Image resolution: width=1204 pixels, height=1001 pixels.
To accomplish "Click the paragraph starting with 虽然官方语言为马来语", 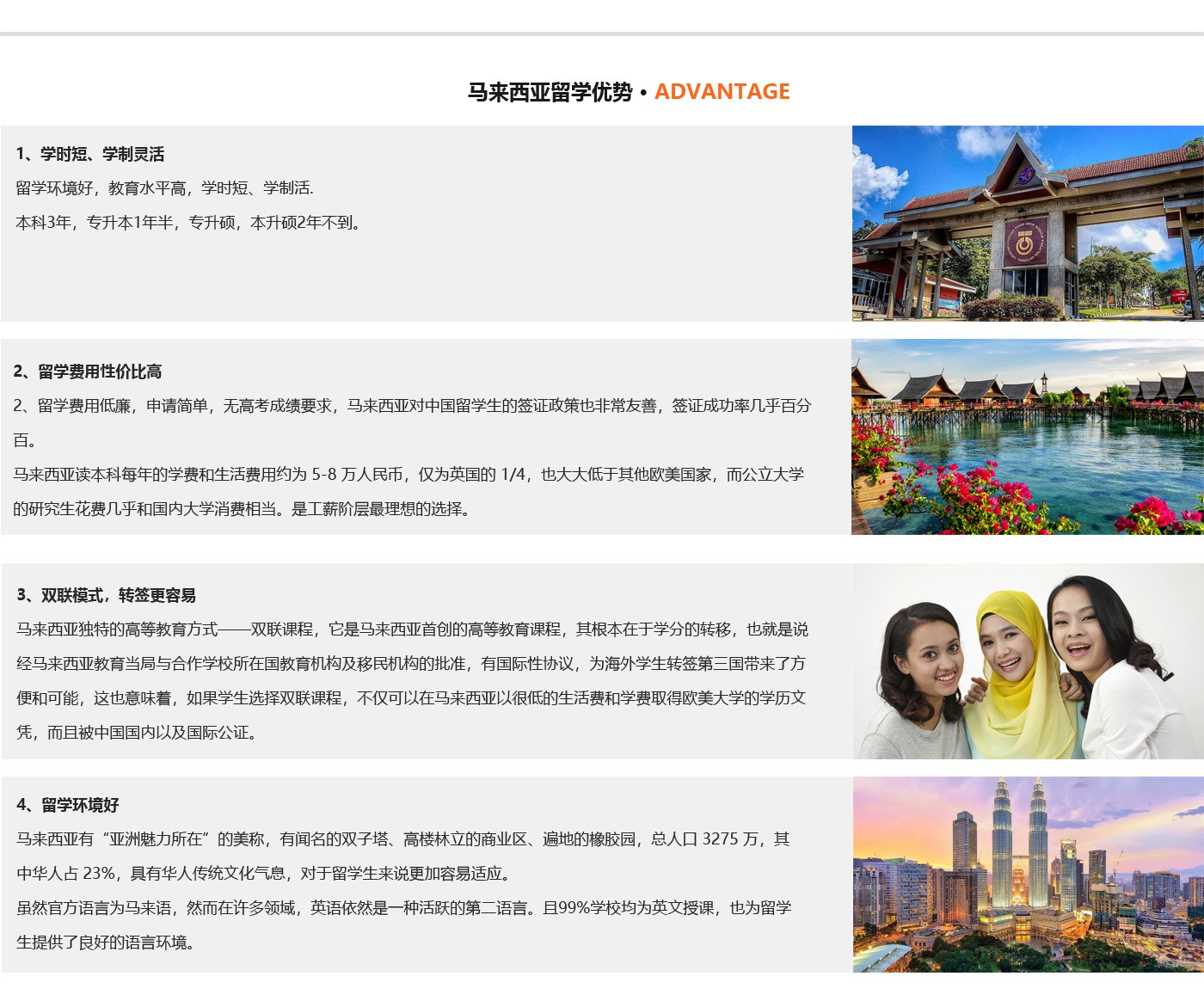I will (403, 908).
